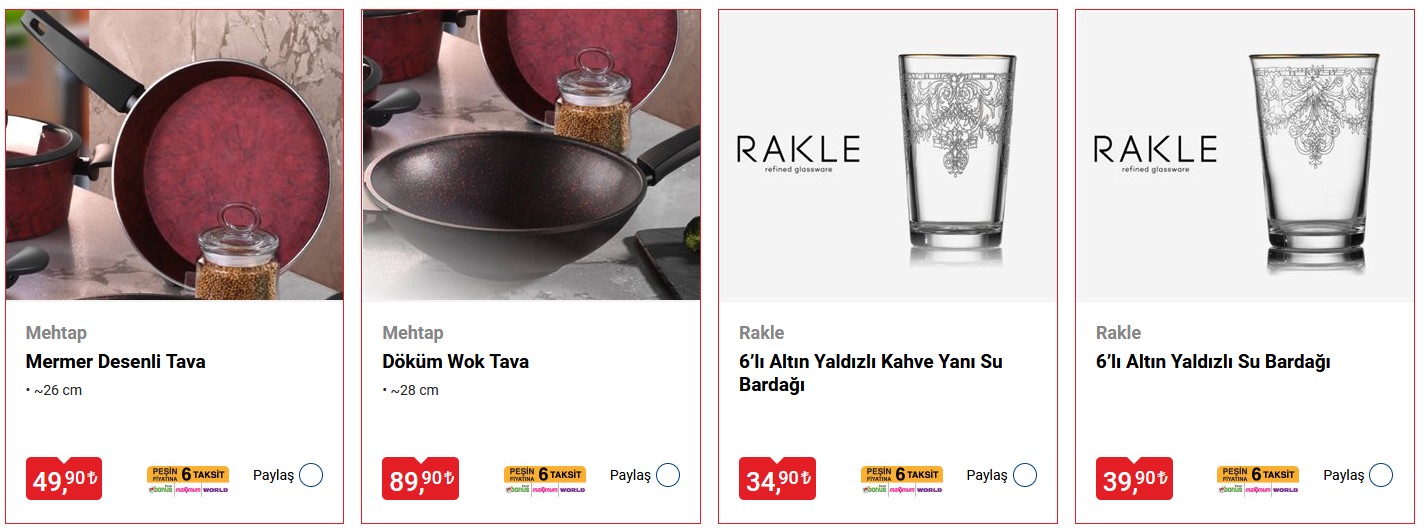Click the Paylaş circle for Mermer Desenli Tava
The width and height of the screenshot is (1424, 528).
(x=311, y=475)
